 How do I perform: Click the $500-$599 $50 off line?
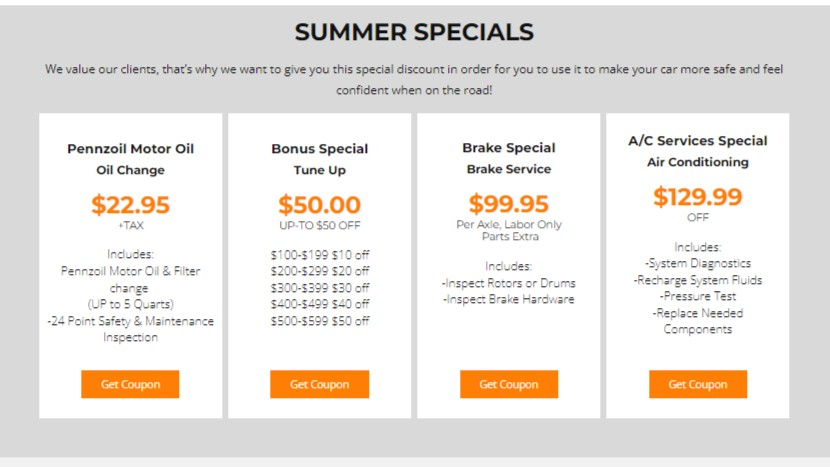click(x=319, y=321)
